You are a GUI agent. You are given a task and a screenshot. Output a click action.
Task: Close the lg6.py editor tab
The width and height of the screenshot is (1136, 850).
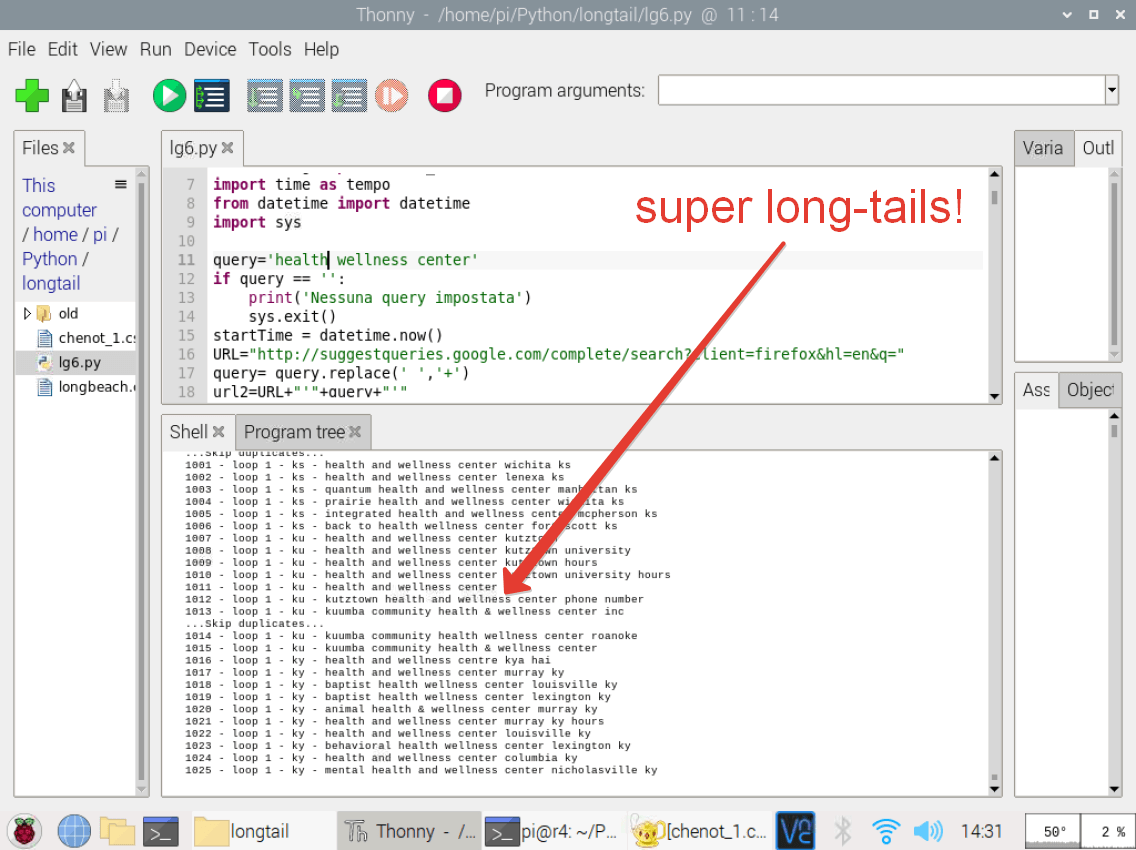pyautogui.click(x=228, y=148)
